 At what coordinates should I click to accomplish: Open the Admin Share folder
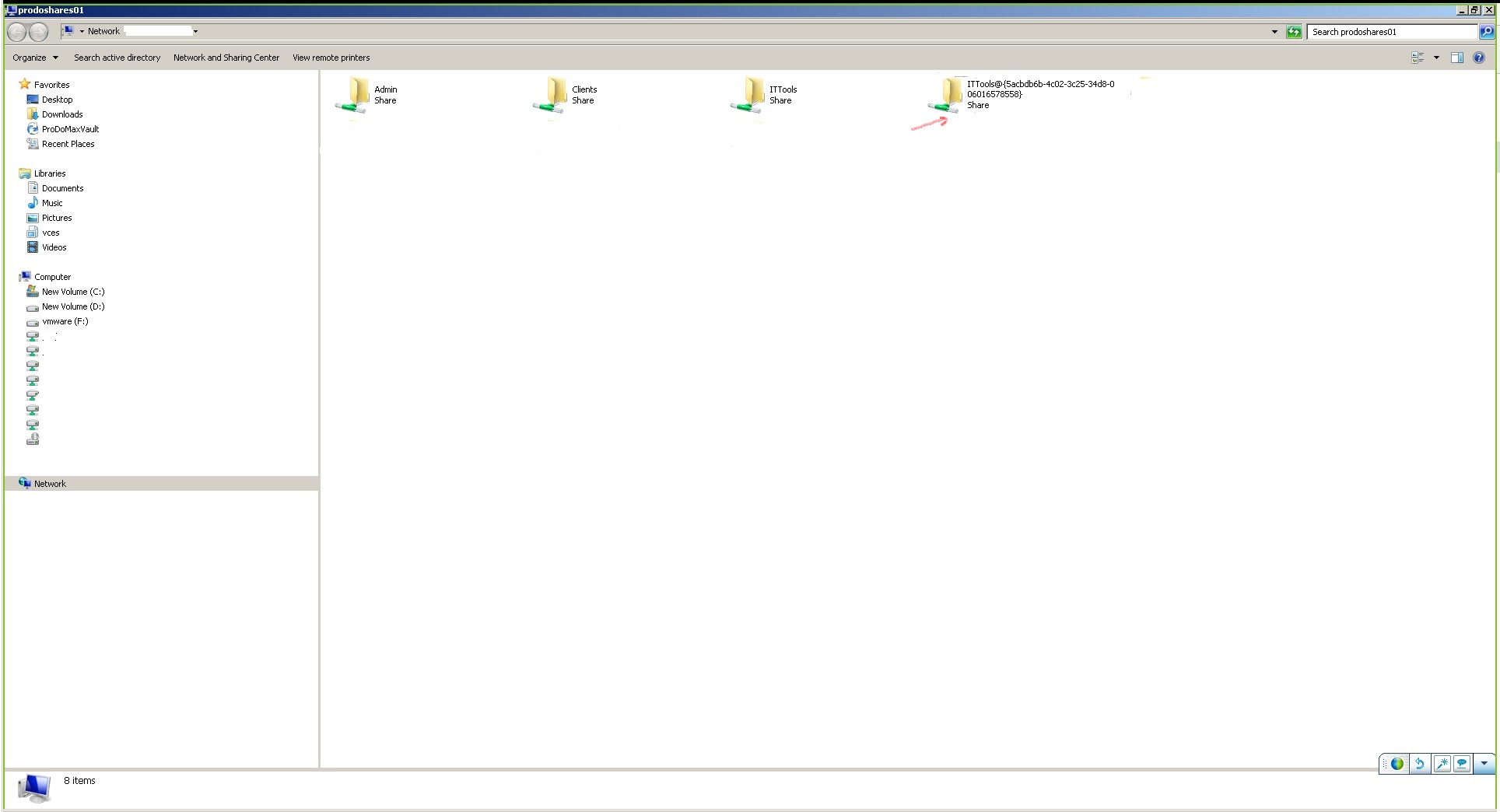pyautogui.click(x=356, y=94)
